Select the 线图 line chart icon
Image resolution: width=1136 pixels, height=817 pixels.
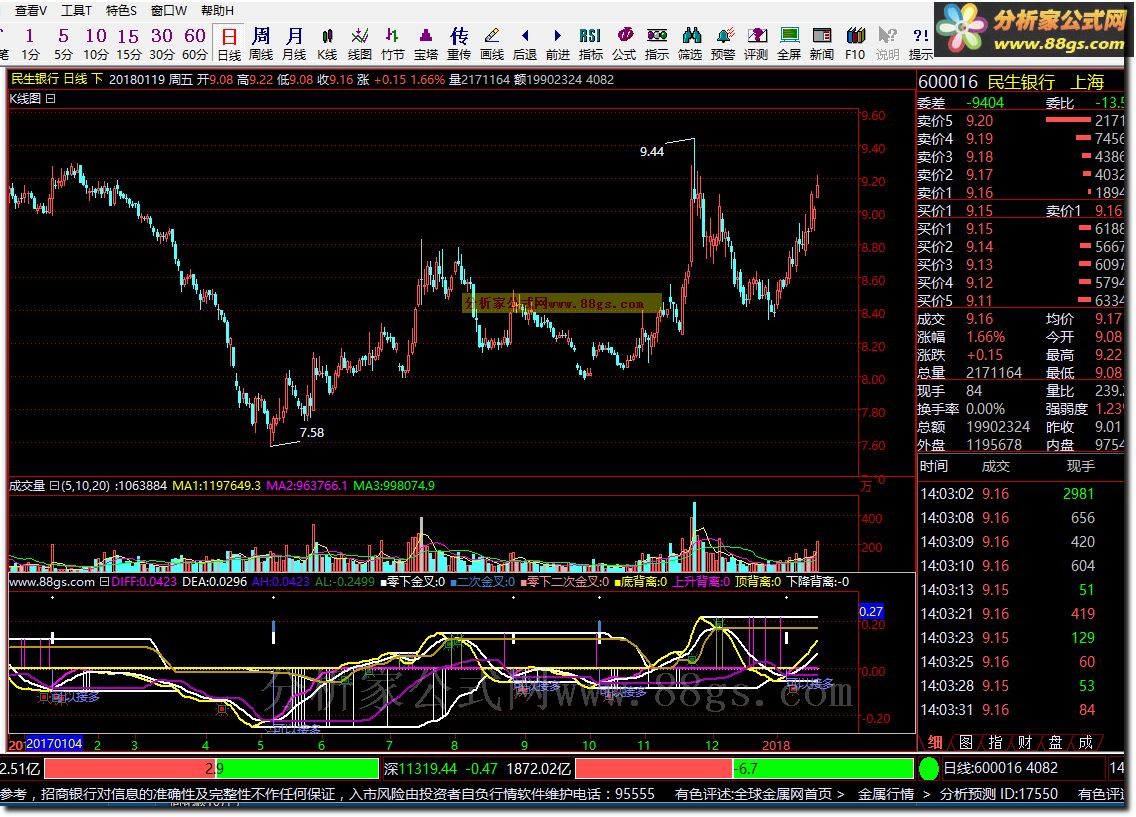[359, 43]
